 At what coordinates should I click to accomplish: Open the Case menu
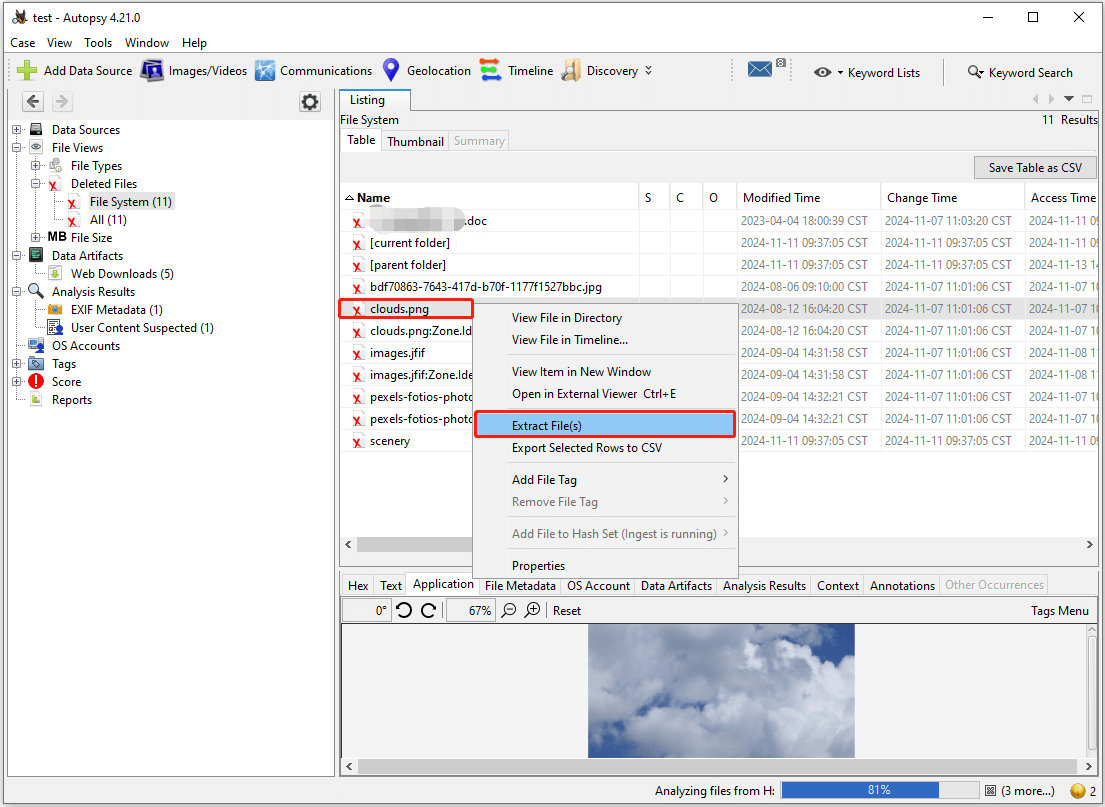pyautogui.click(x=23, y=43)
